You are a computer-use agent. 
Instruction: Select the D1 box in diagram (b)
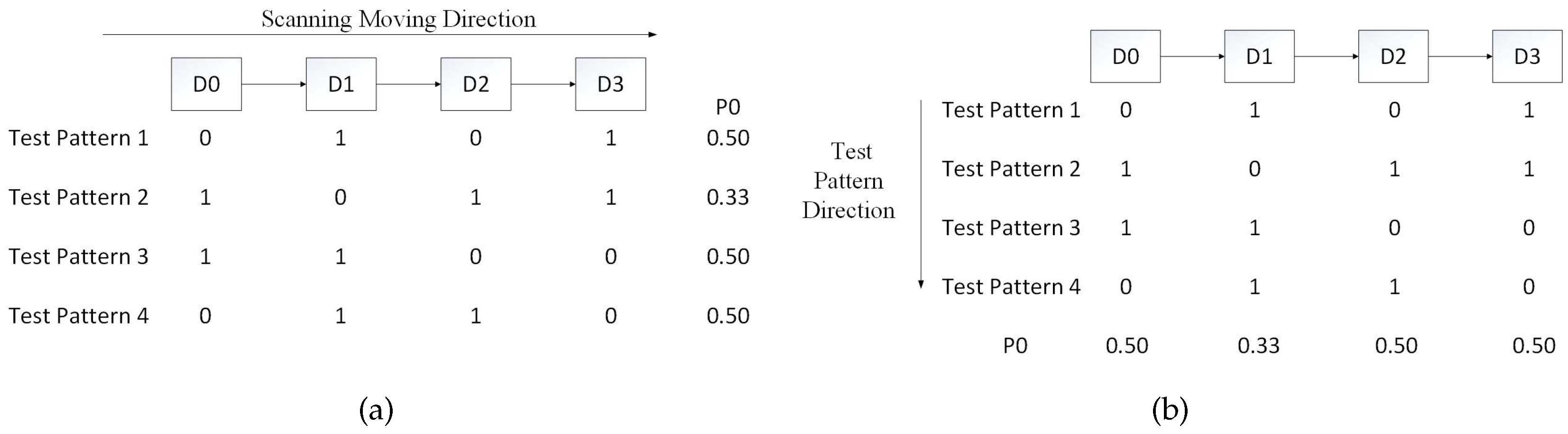tap(1259, 56)
